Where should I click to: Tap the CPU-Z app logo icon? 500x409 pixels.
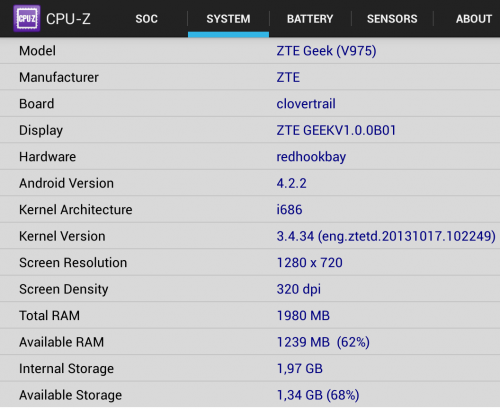tap(27, 18)
